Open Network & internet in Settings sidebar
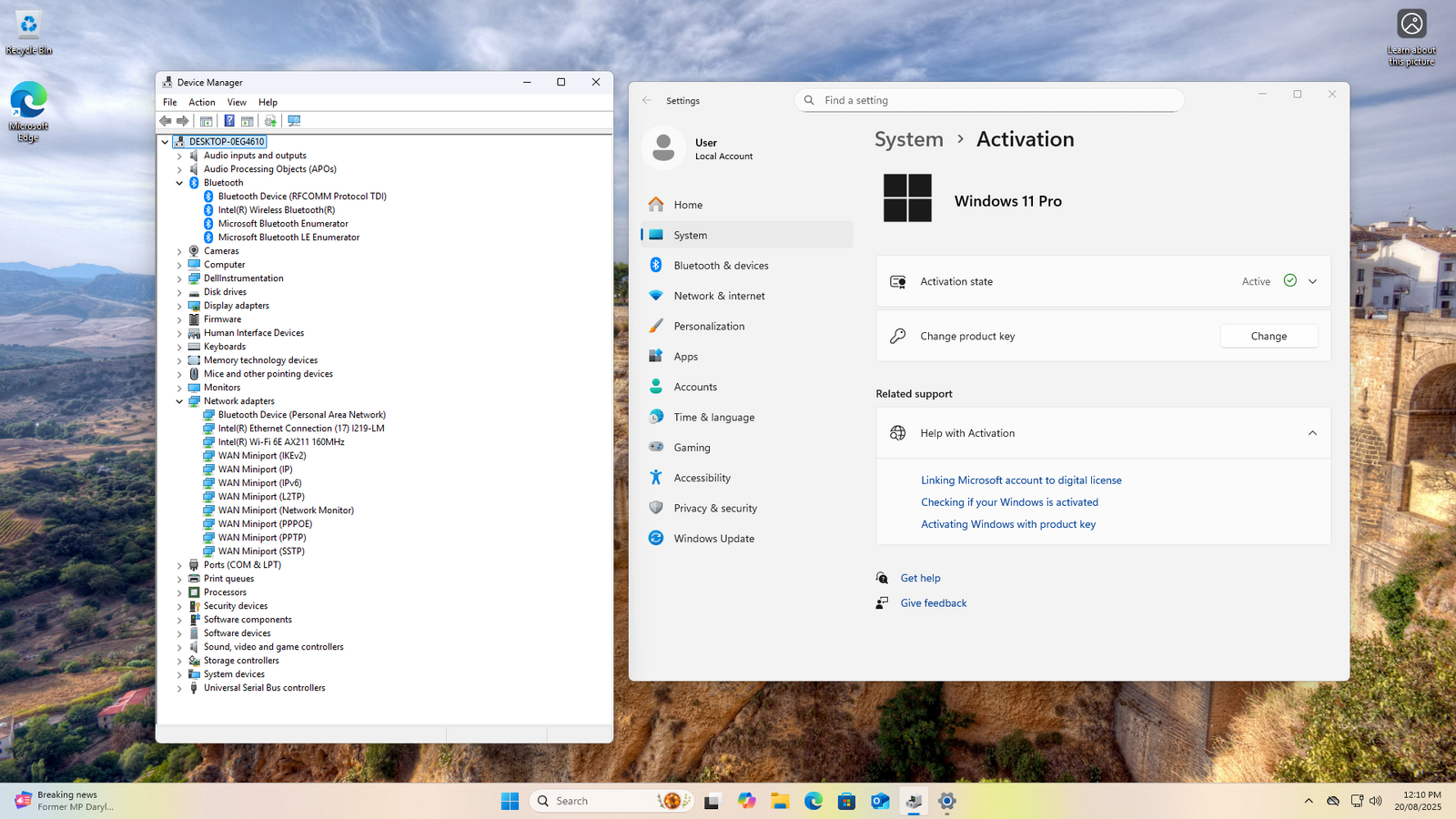 tap(746, 296)
